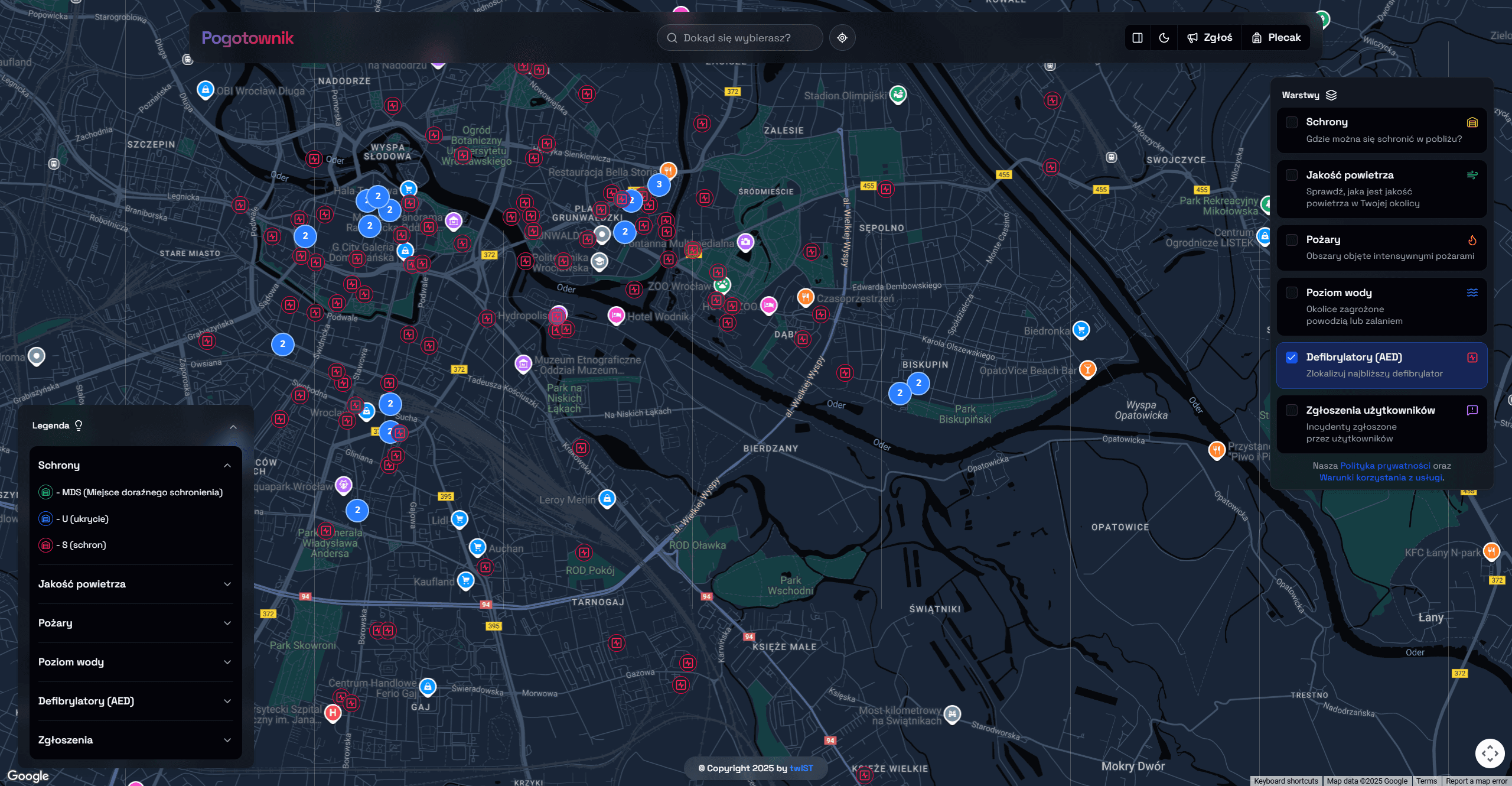The width and height of the screenshot is (1512, 786).
Task: Switch to dark mode moon icon
Action: (x=1164, y=38)
